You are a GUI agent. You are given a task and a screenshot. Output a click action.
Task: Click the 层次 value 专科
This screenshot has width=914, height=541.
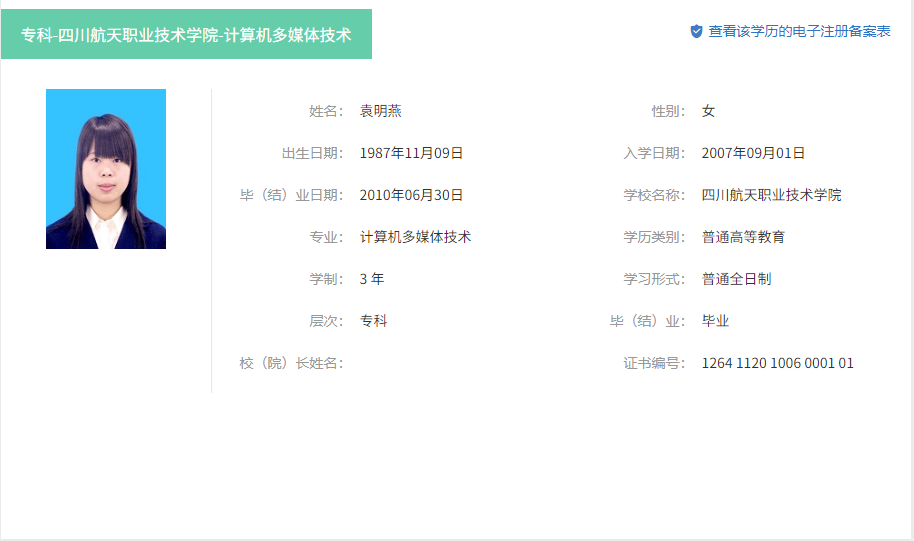[374, 321]
